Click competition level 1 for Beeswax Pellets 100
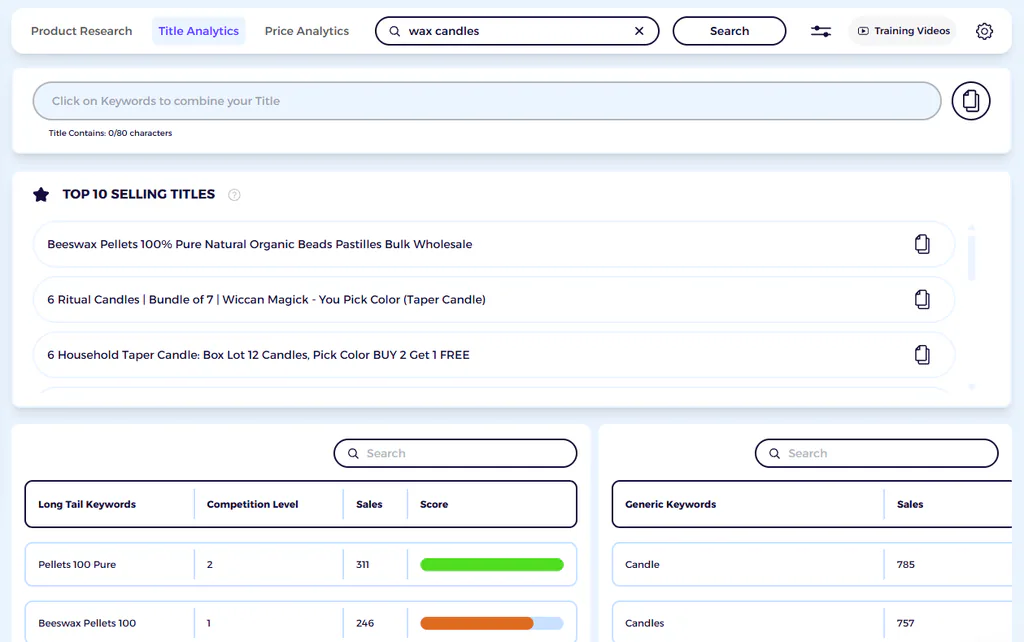Screen dimensions: 1024x642 click(209, 623)
